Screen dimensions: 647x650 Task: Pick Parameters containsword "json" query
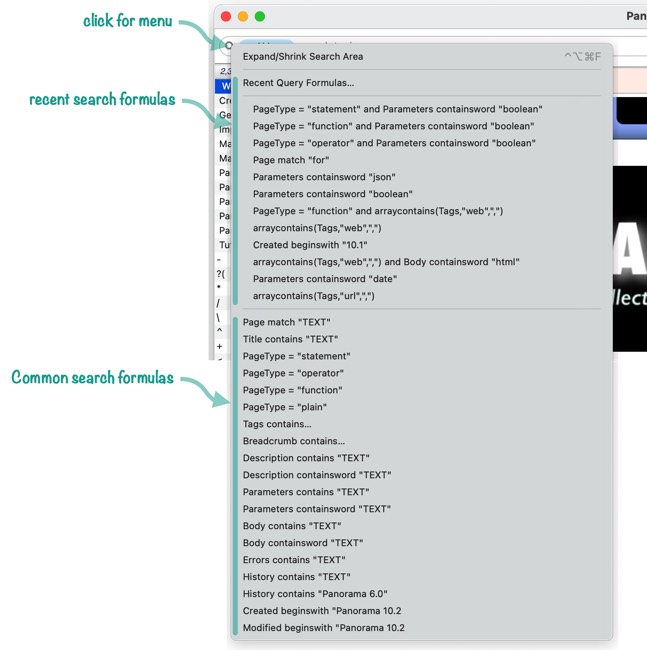[x=422, y=177]
